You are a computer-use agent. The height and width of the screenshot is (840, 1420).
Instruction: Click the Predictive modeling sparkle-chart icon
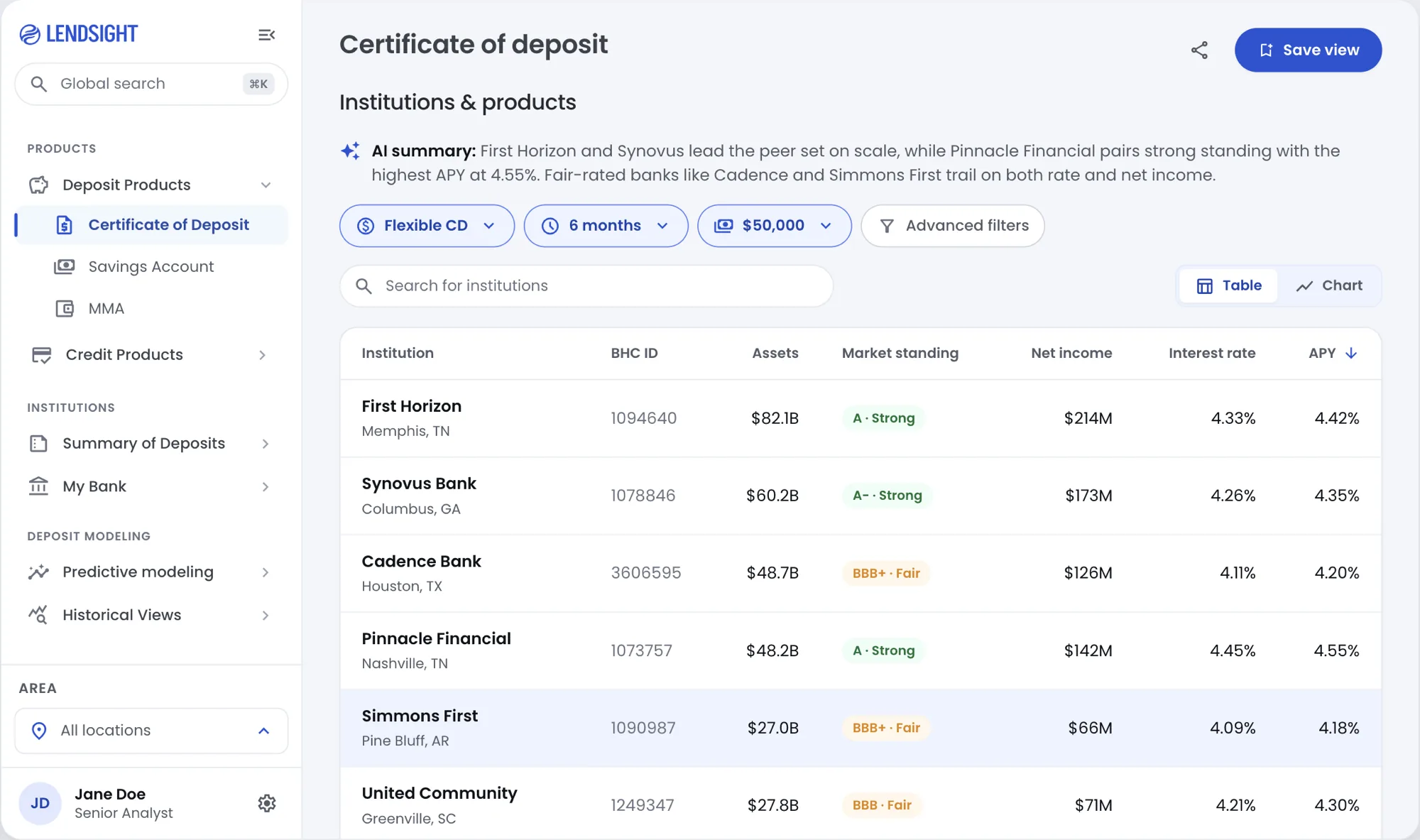pyautogui.click(x=38, y=572)
